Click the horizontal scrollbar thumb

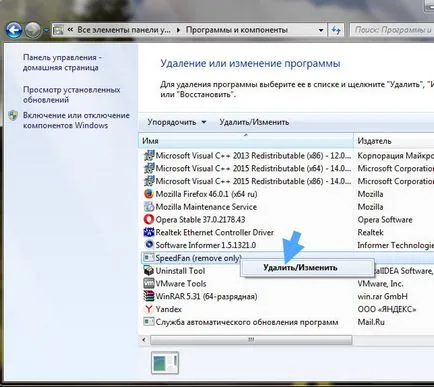coord(251,340)
